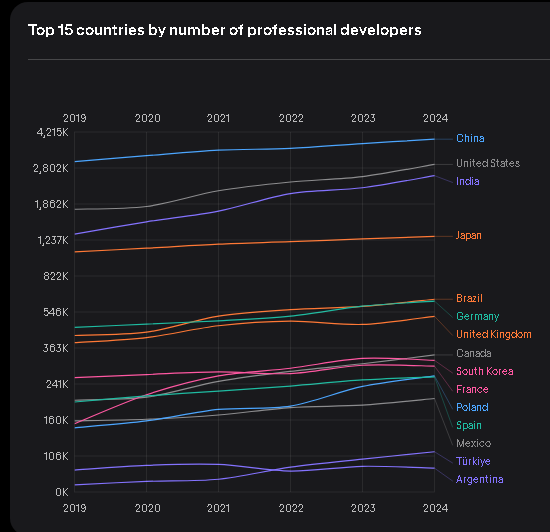The width and height of the screenshot is (550, 532).
Task: Click the 2019 label on top axis
Action: [74, 118]
